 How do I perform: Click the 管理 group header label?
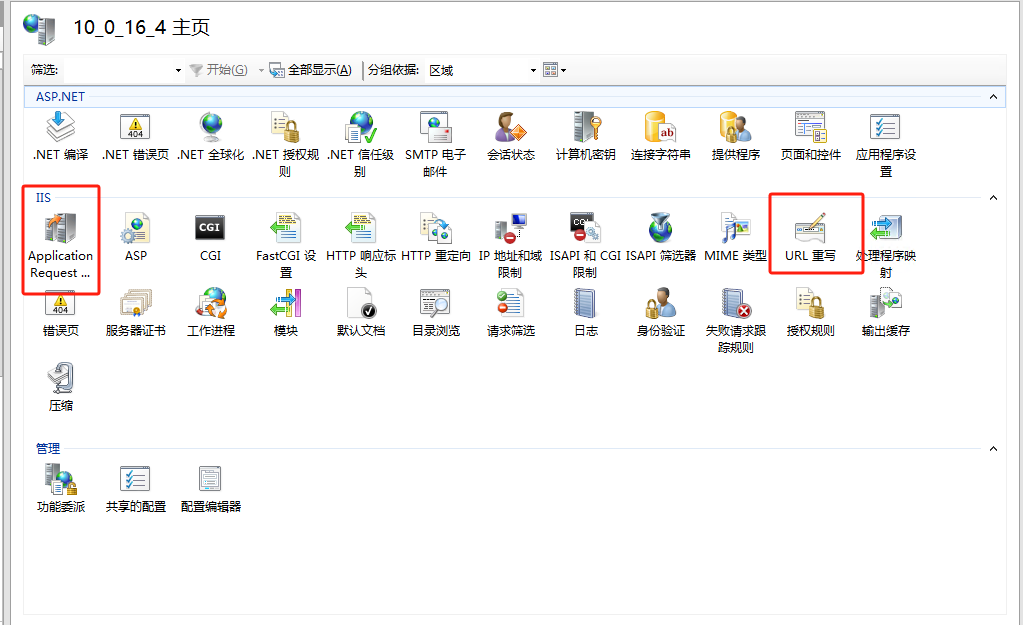(x=48, y=449)
